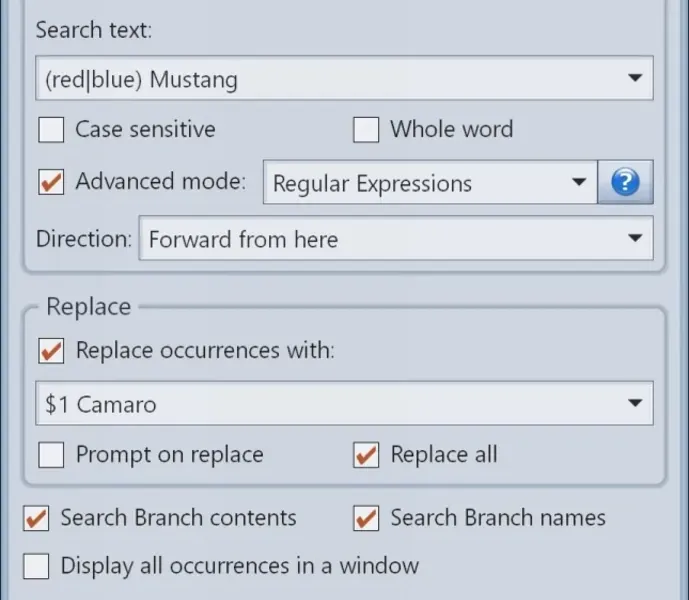
Task: Click inside the Search text field
Action: [x=320, y=78]
